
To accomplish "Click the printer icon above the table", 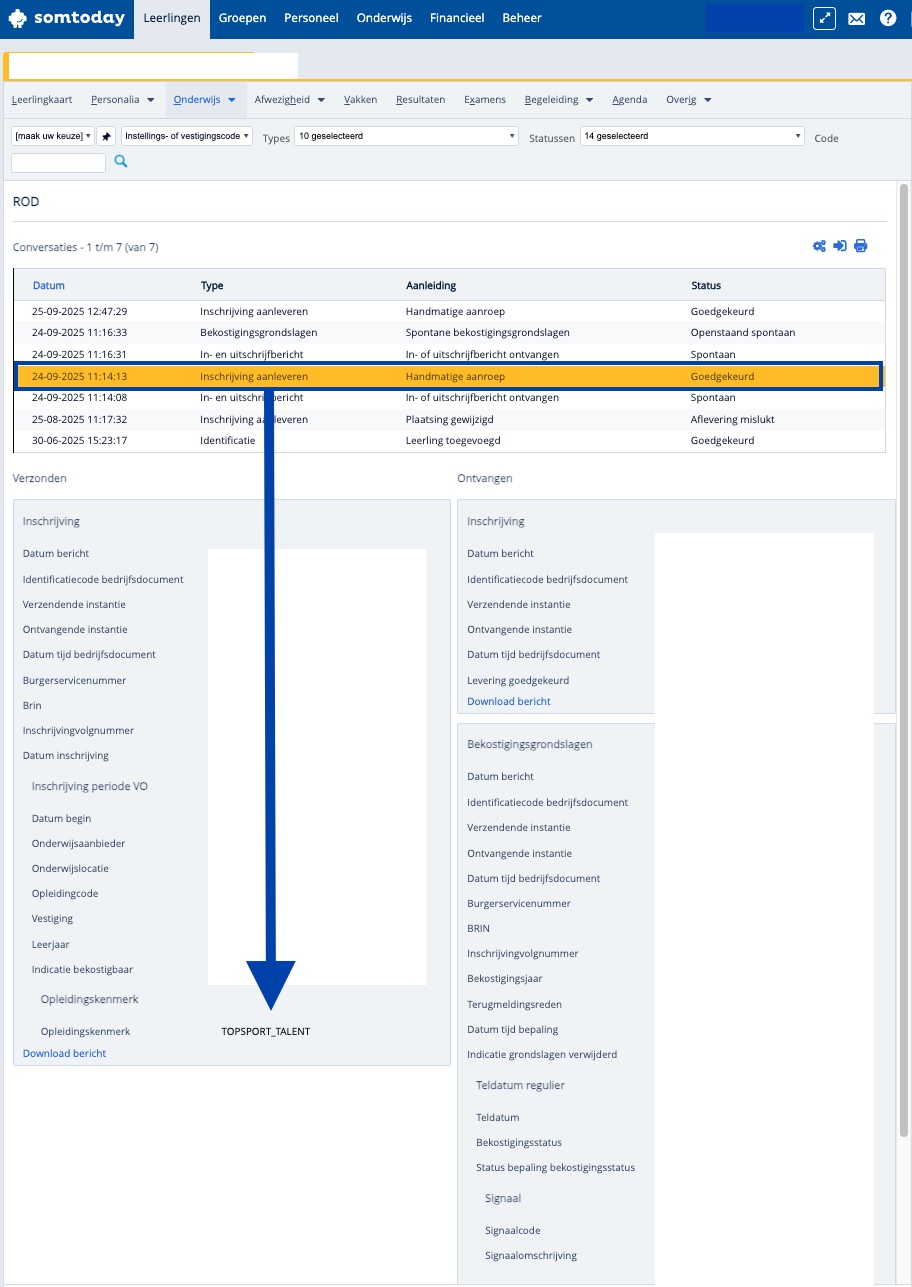I will tap(860, 246).
